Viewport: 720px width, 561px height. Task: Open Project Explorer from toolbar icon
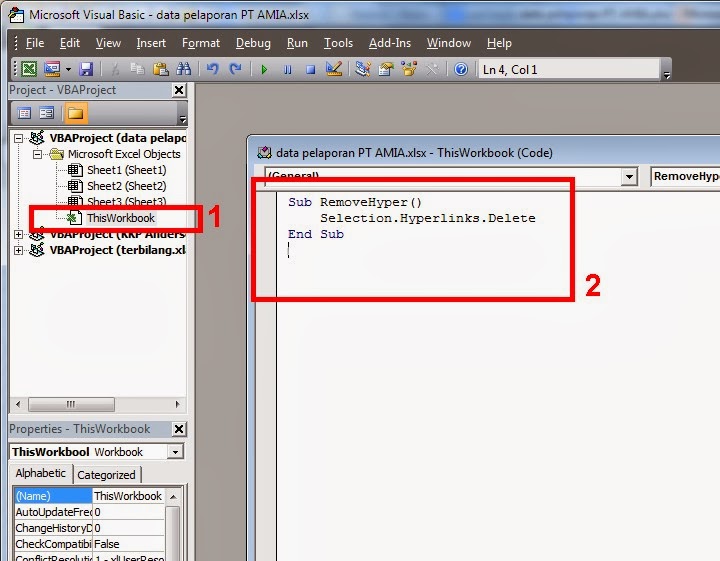[363, 69]
